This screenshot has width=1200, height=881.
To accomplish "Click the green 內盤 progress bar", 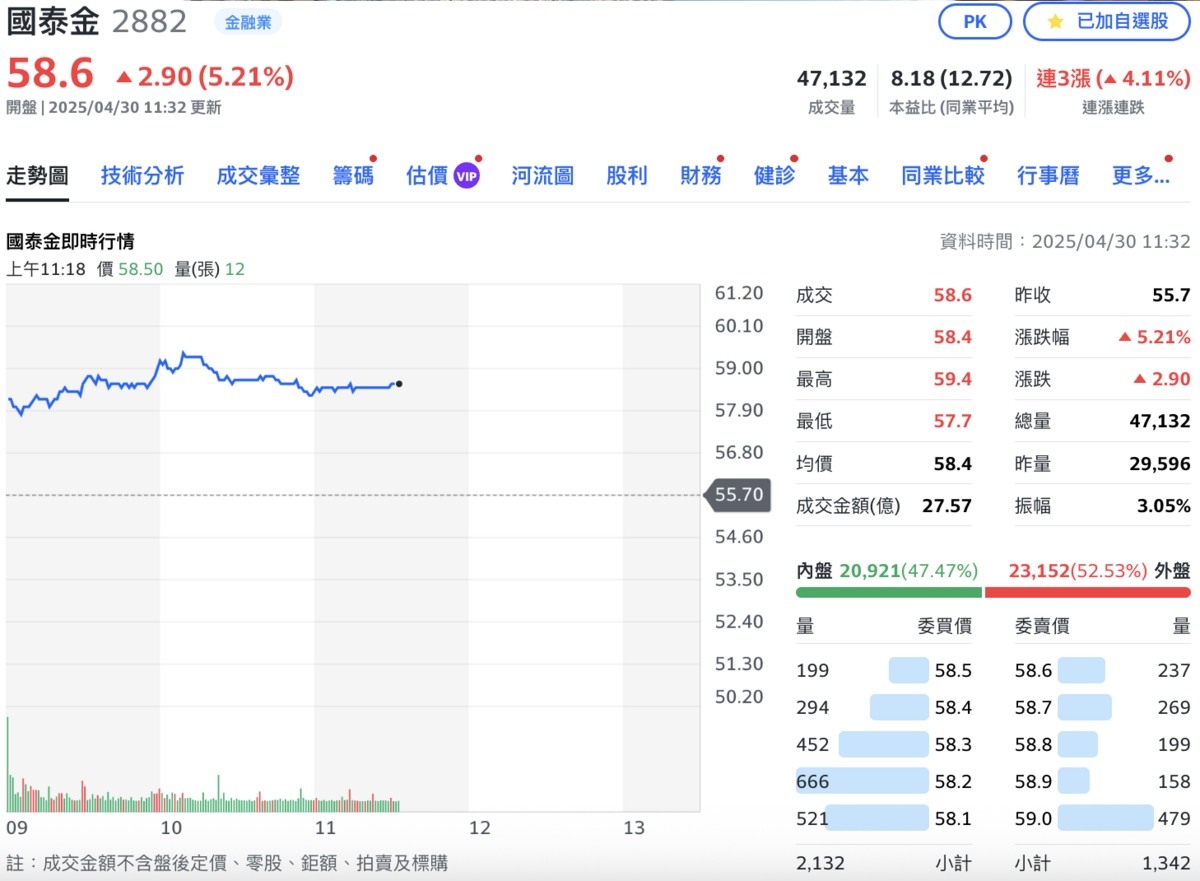I will click(x=889, y=592).
